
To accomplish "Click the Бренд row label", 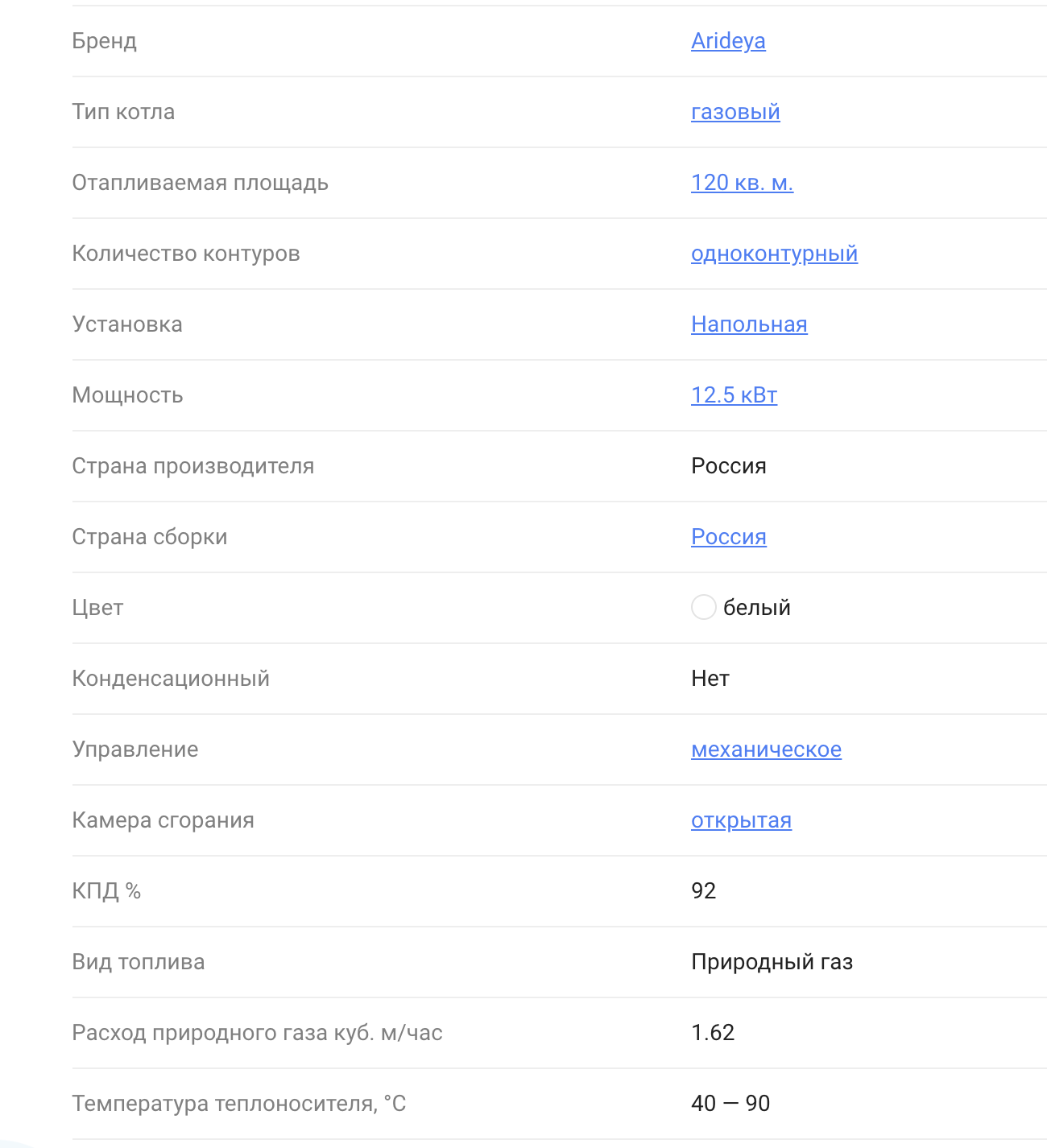I will [x=105, y=41].
